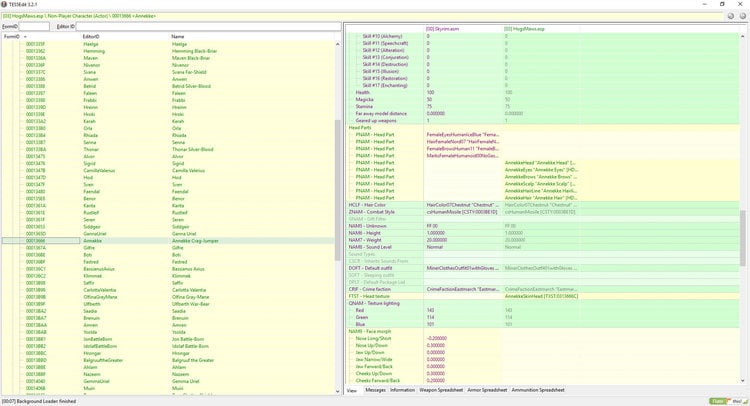Click the view pane vertical scrollbar thumb
Screen dimensions: 750x406
point(743,238)
